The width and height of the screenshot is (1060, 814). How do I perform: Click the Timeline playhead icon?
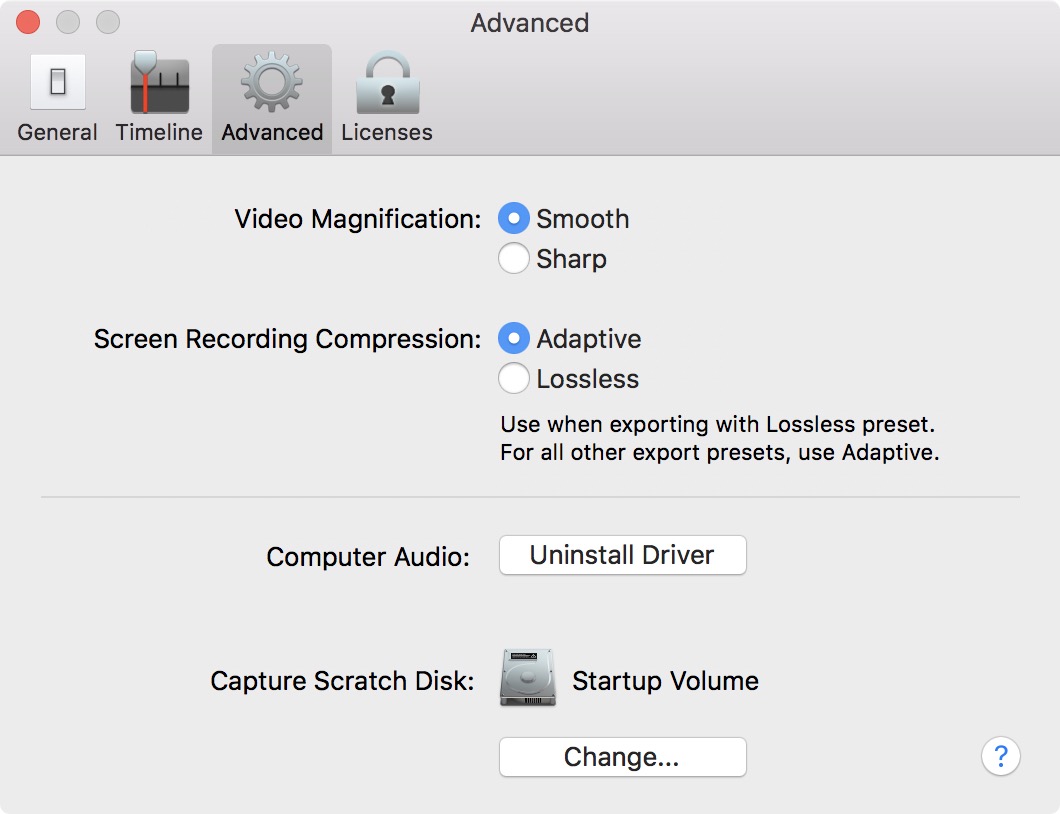[159, 82]
